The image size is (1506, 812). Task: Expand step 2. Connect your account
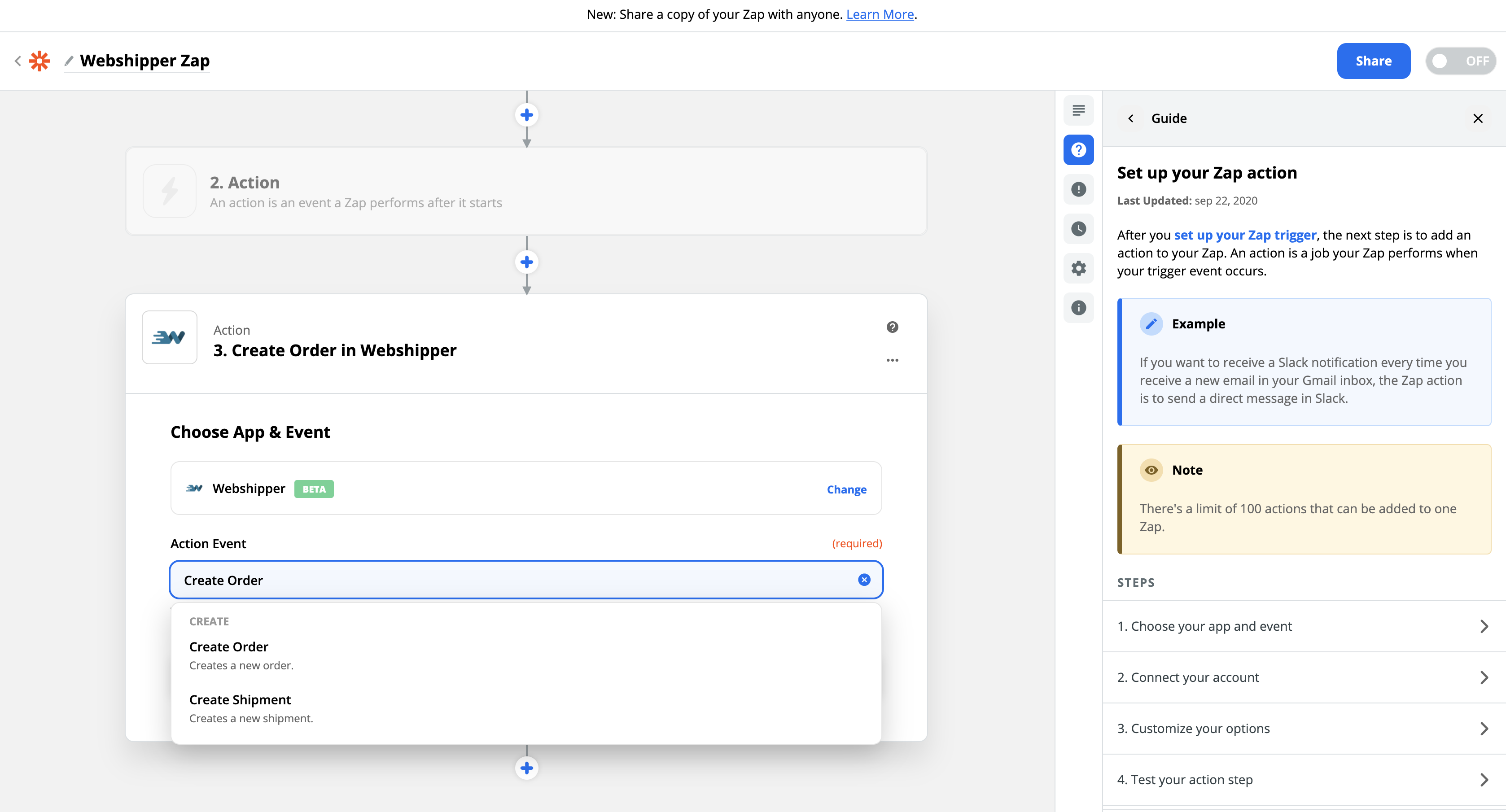[x=1304, y=677]
